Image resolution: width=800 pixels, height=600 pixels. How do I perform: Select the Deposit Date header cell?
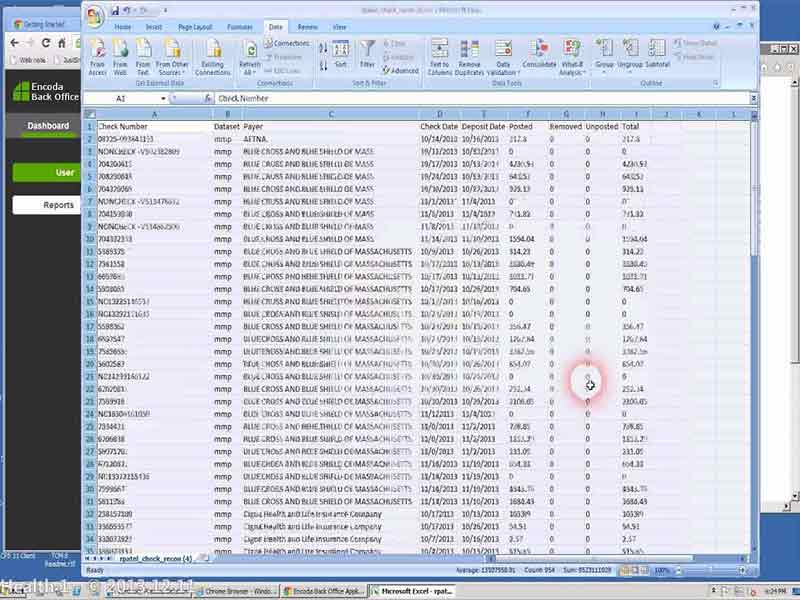(483, 127)
